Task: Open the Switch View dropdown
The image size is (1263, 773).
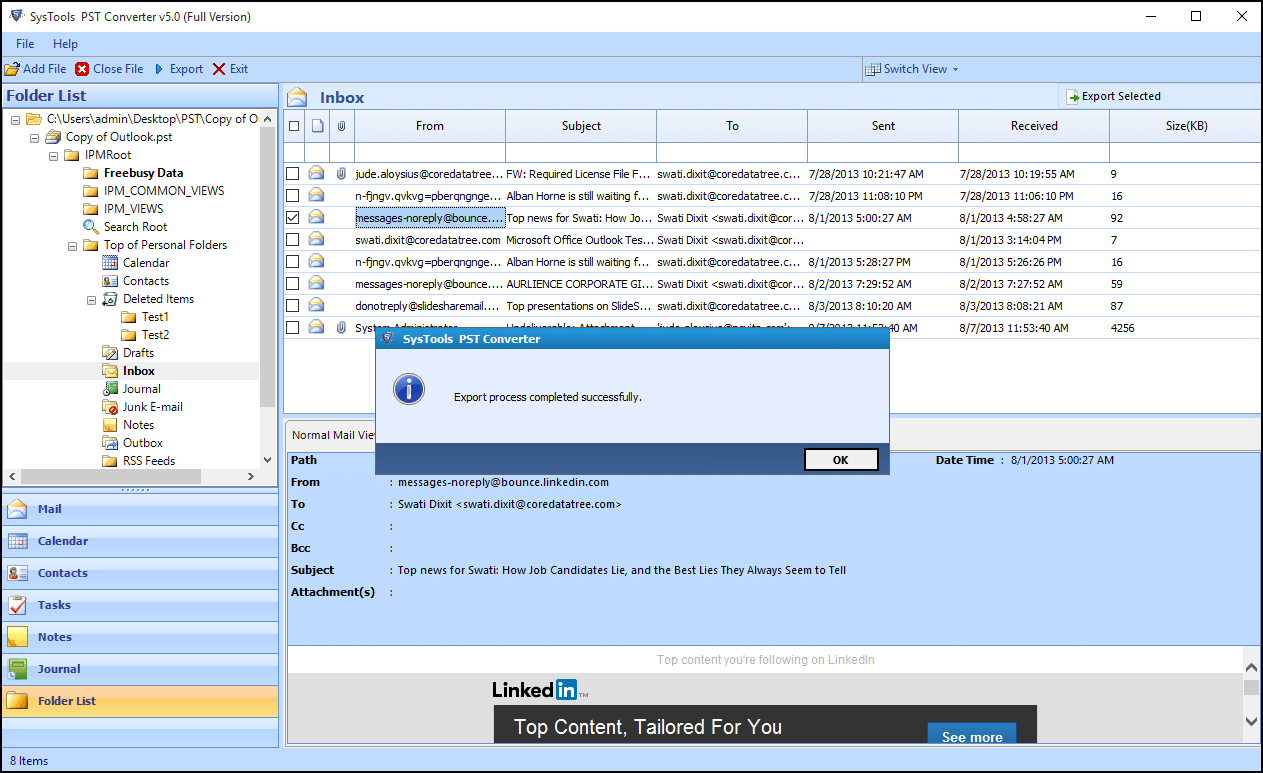Action: [913, 69]
